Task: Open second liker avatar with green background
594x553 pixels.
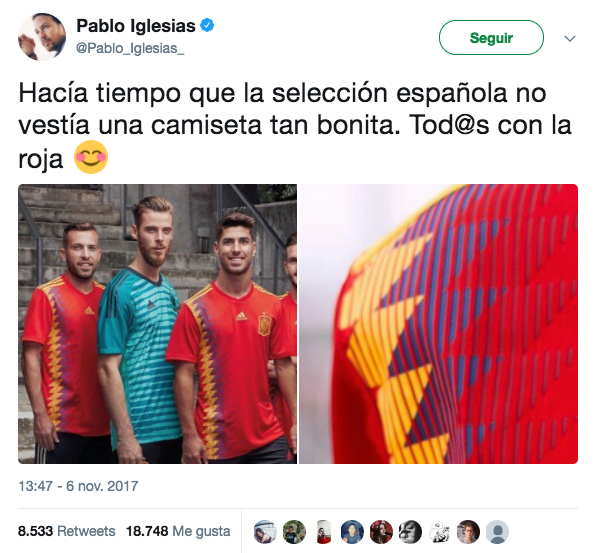Action: (x=294, y=532)
